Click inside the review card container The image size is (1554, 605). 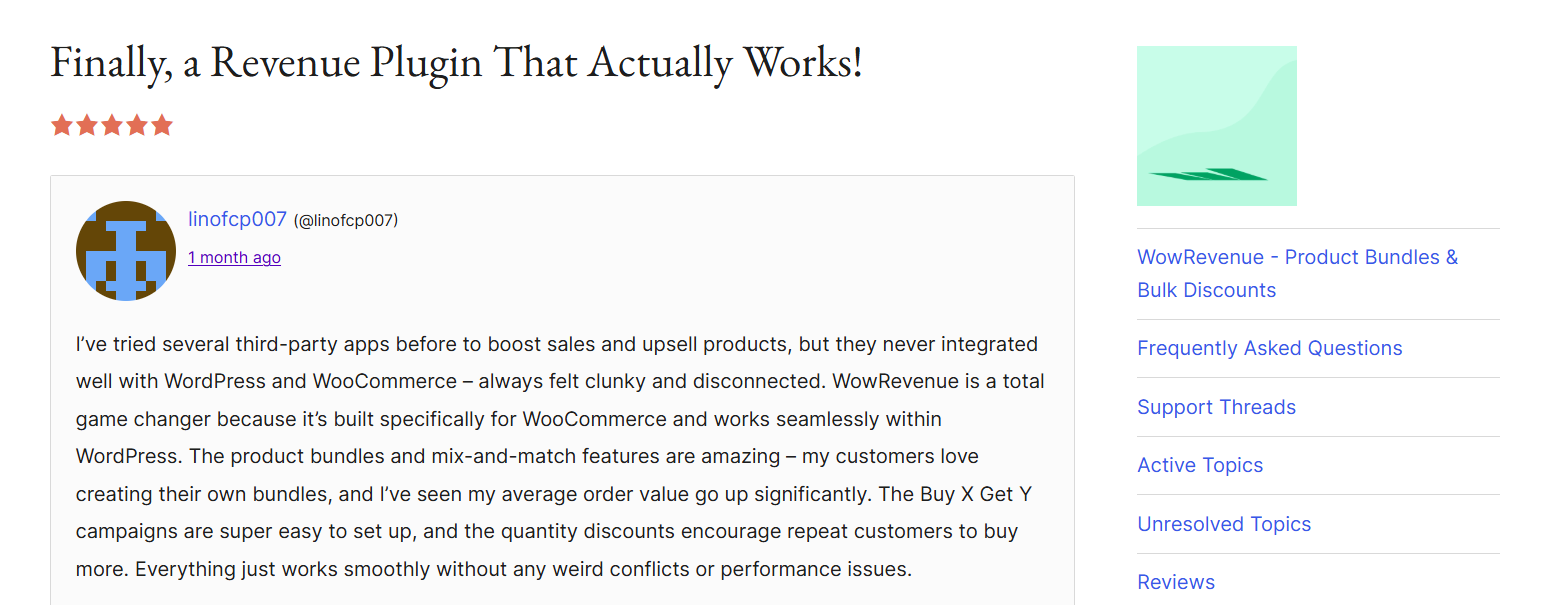pos(562,390)
